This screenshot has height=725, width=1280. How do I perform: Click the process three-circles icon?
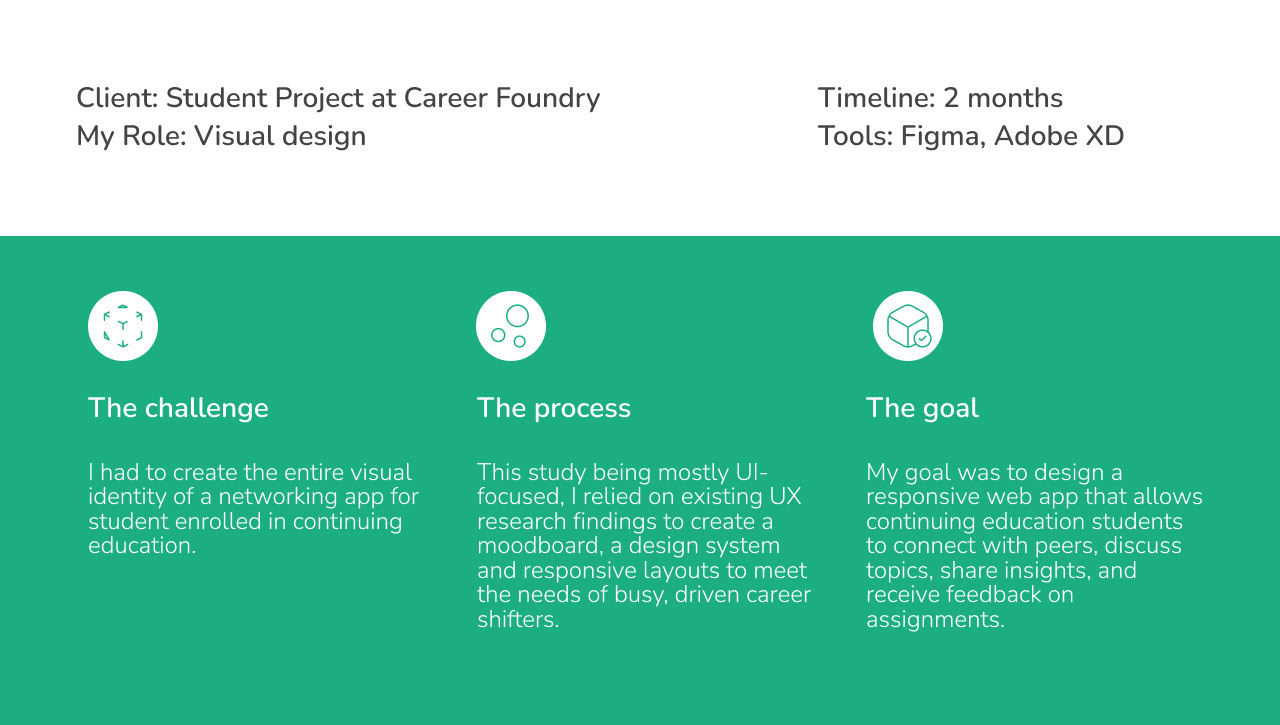click(511, 326)
